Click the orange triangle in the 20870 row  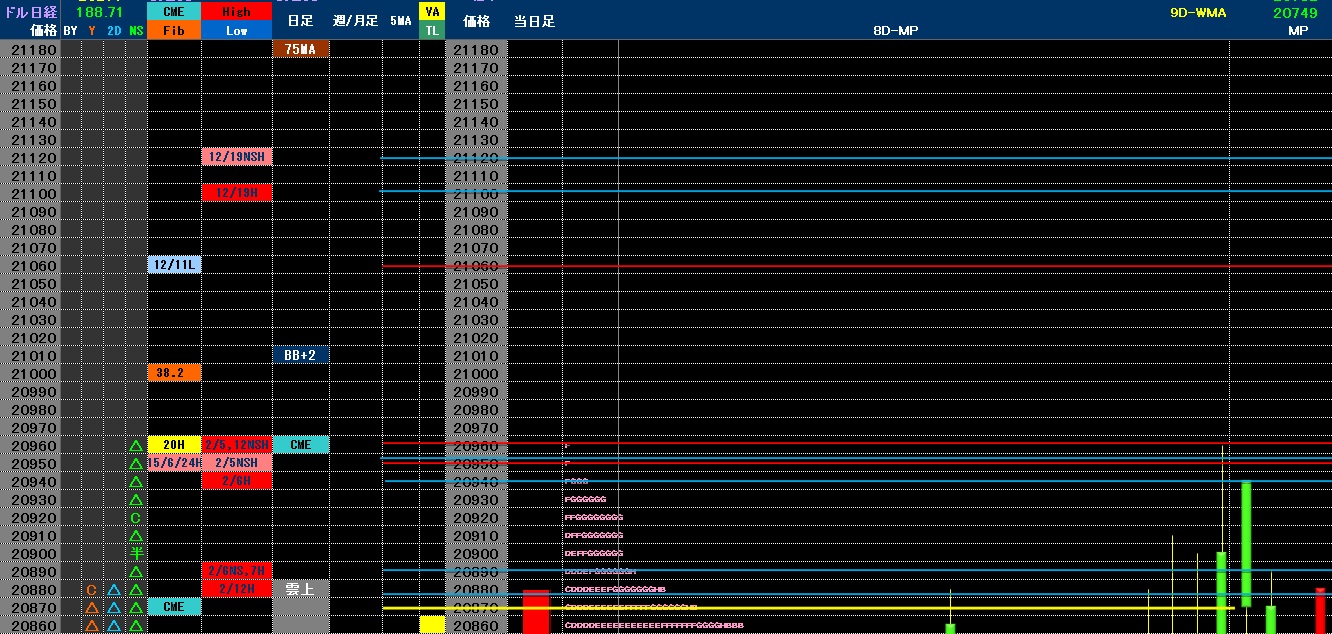pyautogui.click(x=91, y=607)
